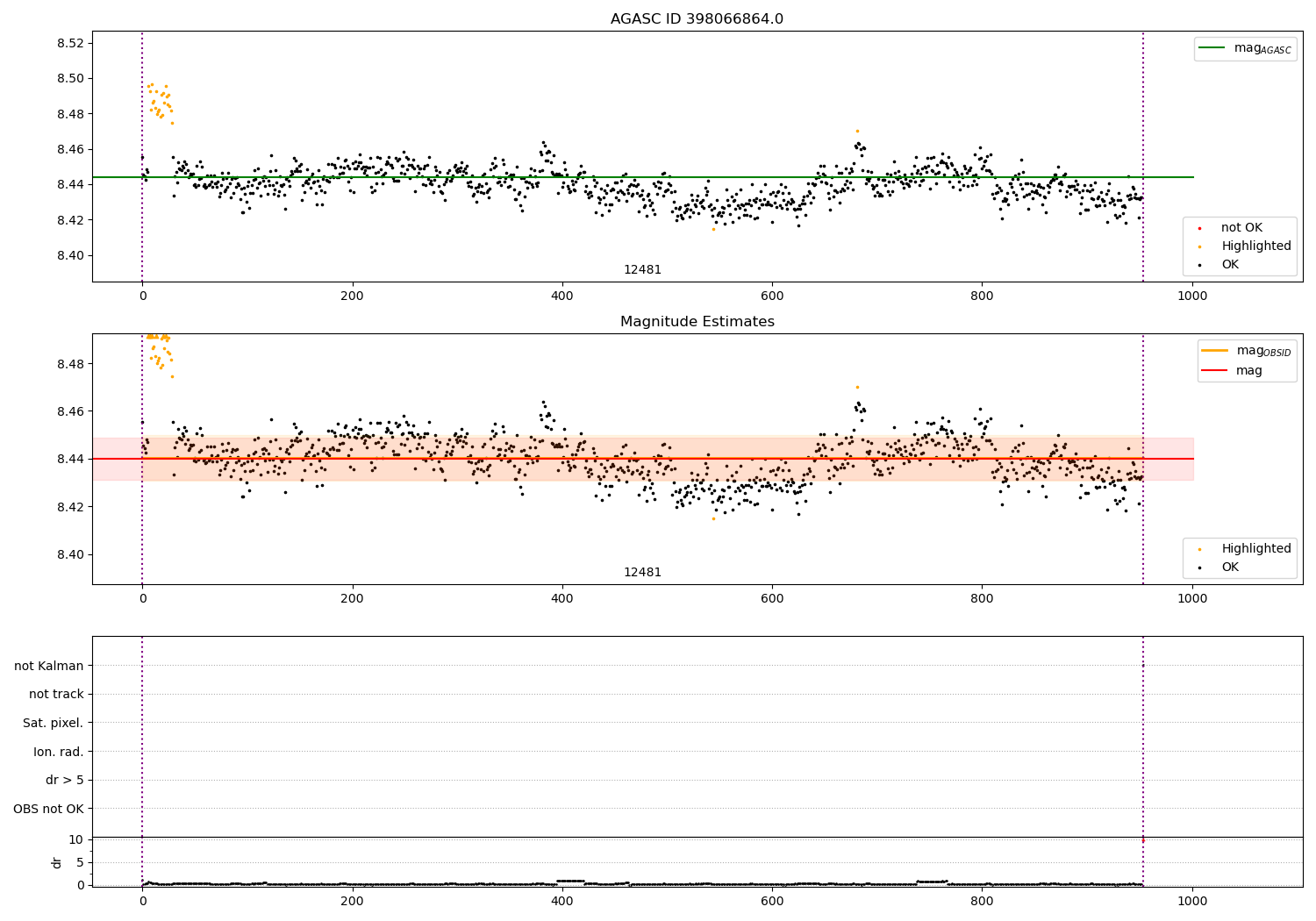Click the 'OBS not OK' row label
Viewport: 1316px width, 921px height.
49,810
